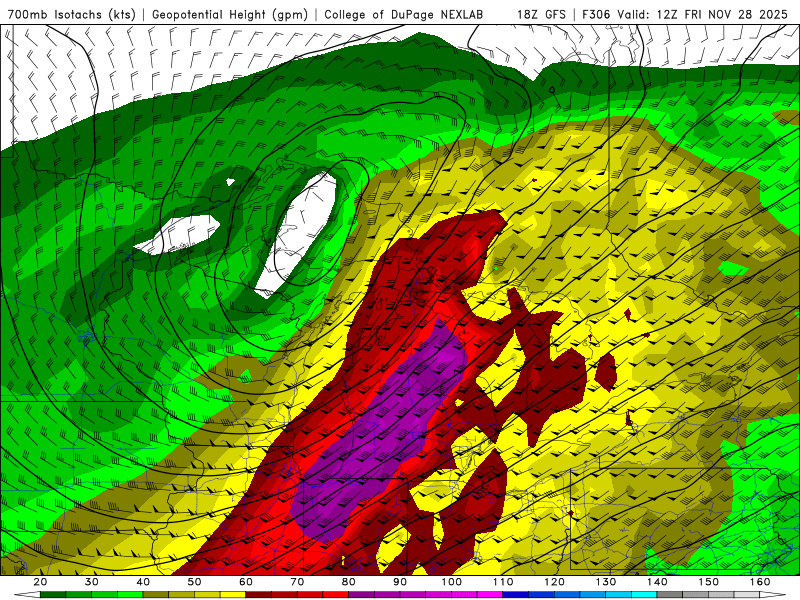
Task: Click the dark blue swatch right of '110'
Action: click(516, 595)
